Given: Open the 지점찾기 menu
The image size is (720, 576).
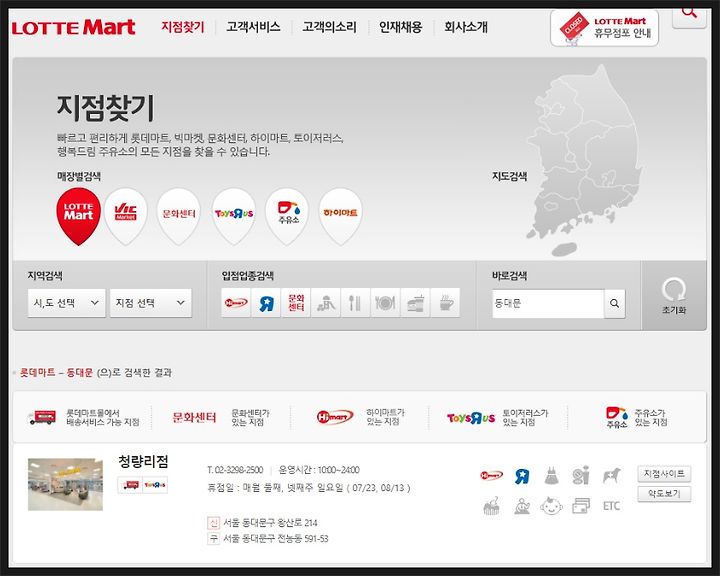Looking at the screenshot, I should tap(183, 27).
